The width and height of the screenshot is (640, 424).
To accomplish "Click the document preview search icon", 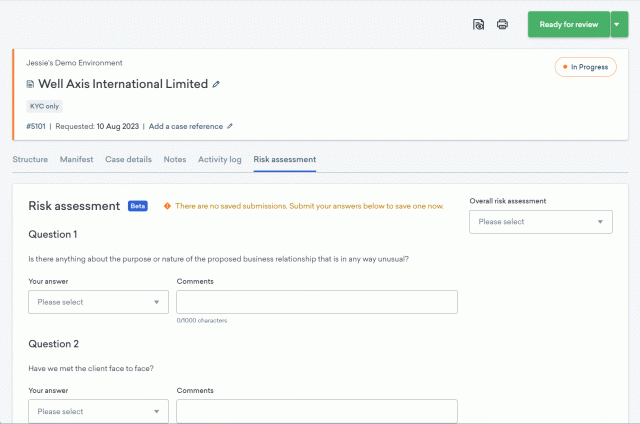I will pyautogui.click(x=479, y=24).
